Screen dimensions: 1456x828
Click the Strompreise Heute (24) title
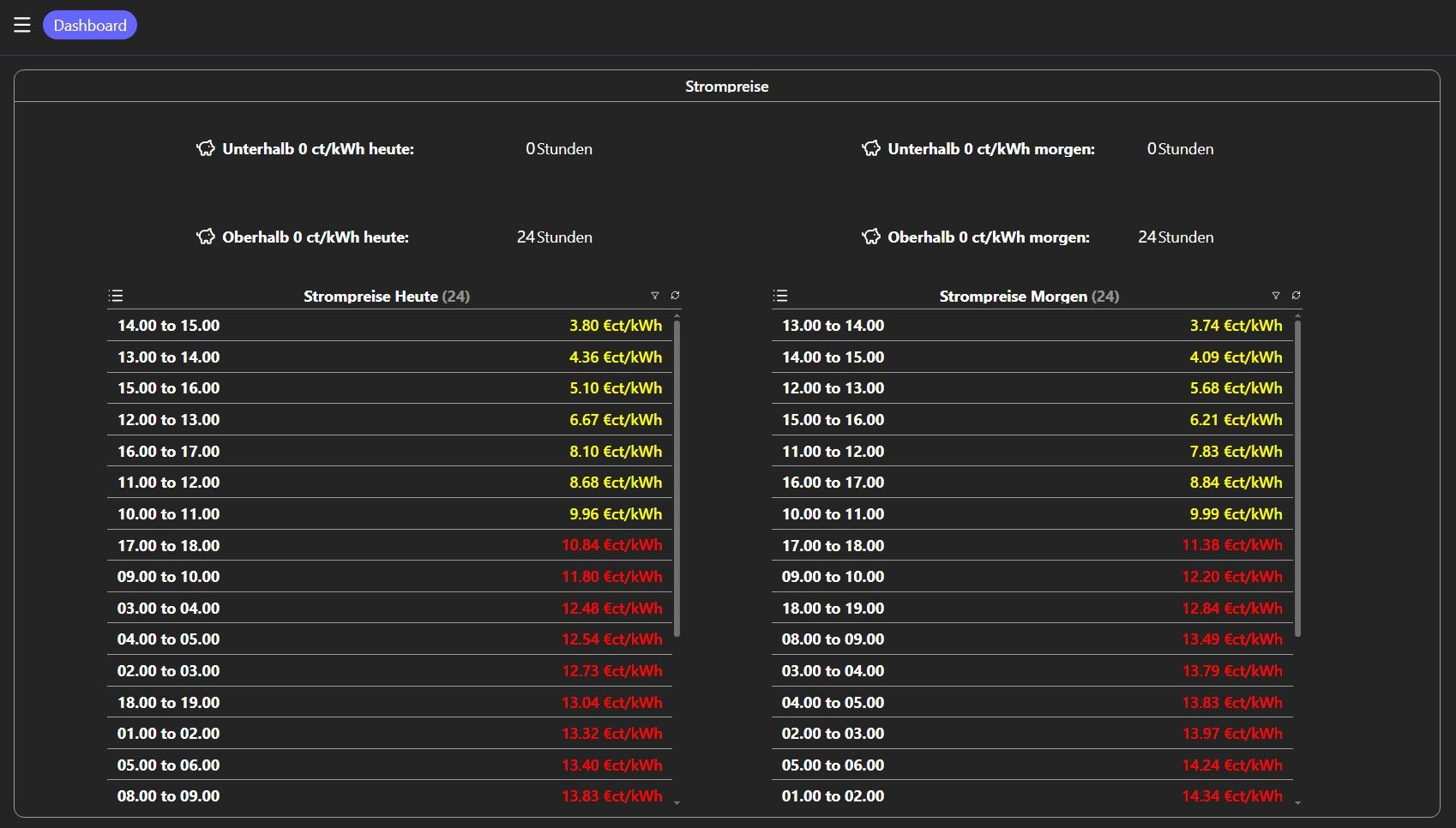click(387, 297)
